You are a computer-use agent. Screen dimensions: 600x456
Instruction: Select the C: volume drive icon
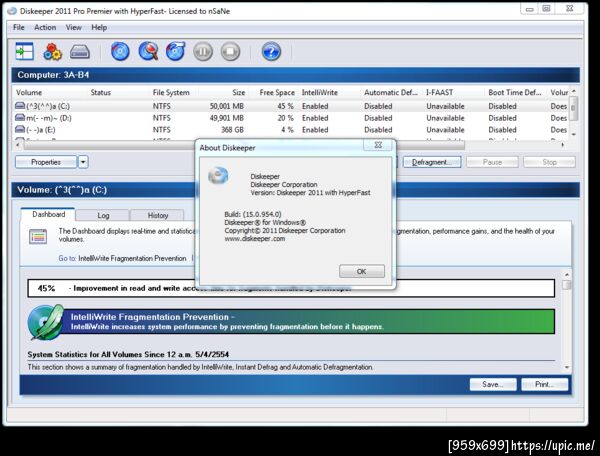click(x=20, y=106)
